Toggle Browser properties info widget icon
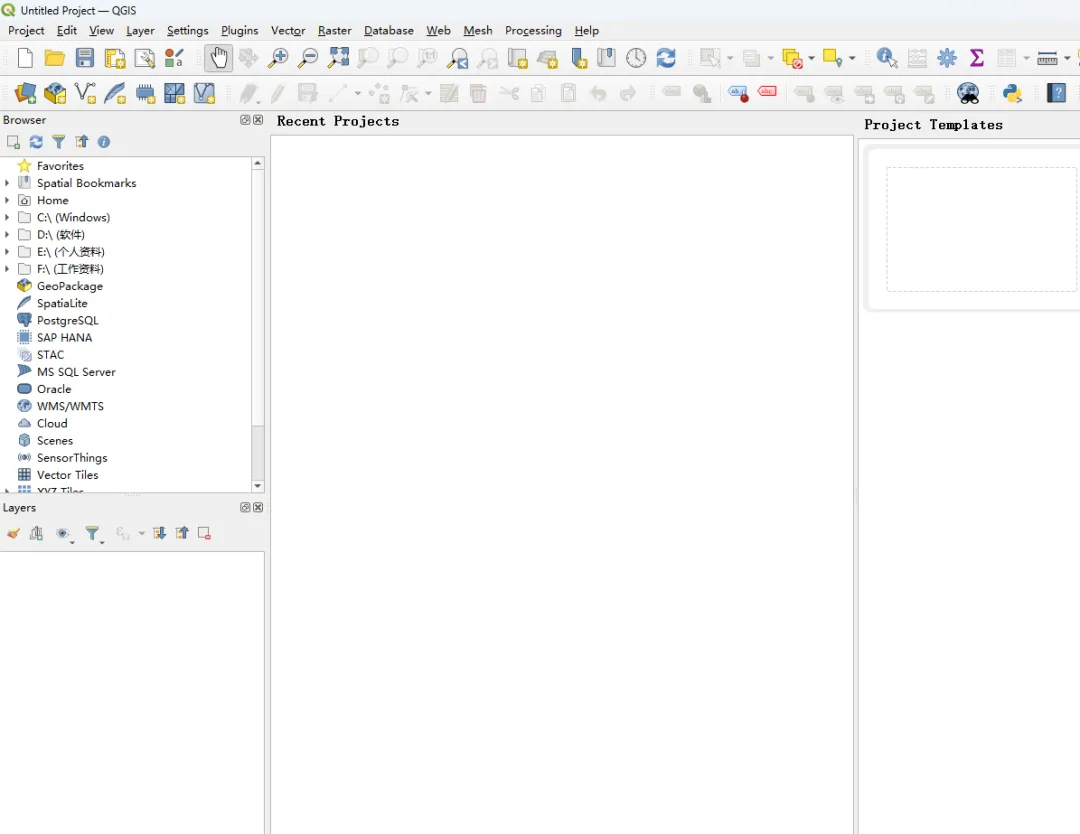This screenshot has height=834, width=1080. click(x=104, y=142)
